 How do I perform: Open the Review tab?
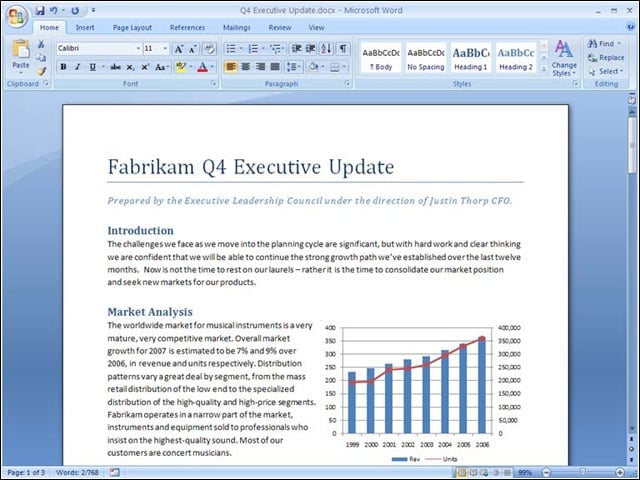coord(280,28)
